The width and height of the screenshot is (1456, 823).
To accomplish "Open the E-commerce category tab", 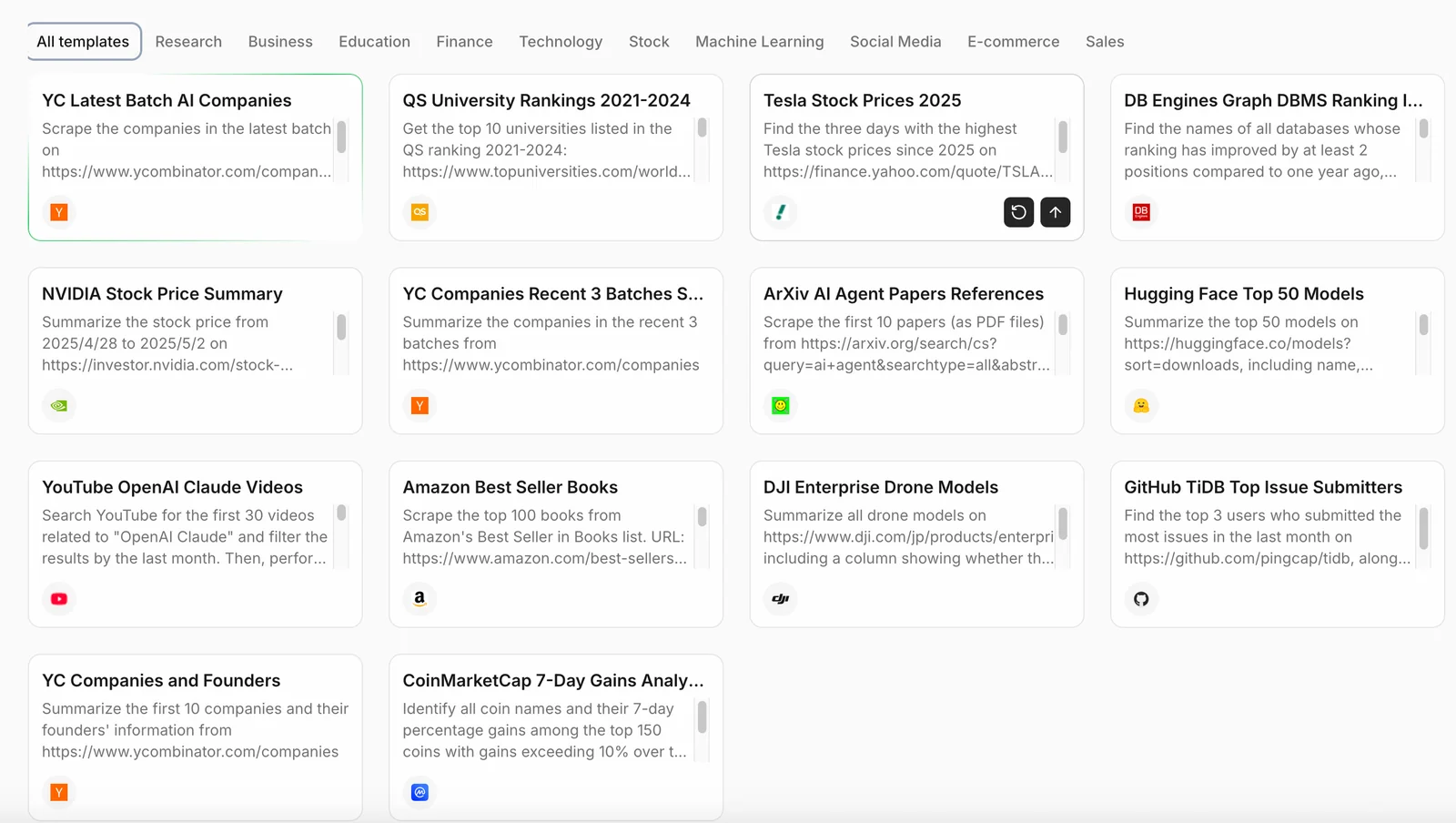I will pos(1013,42).
